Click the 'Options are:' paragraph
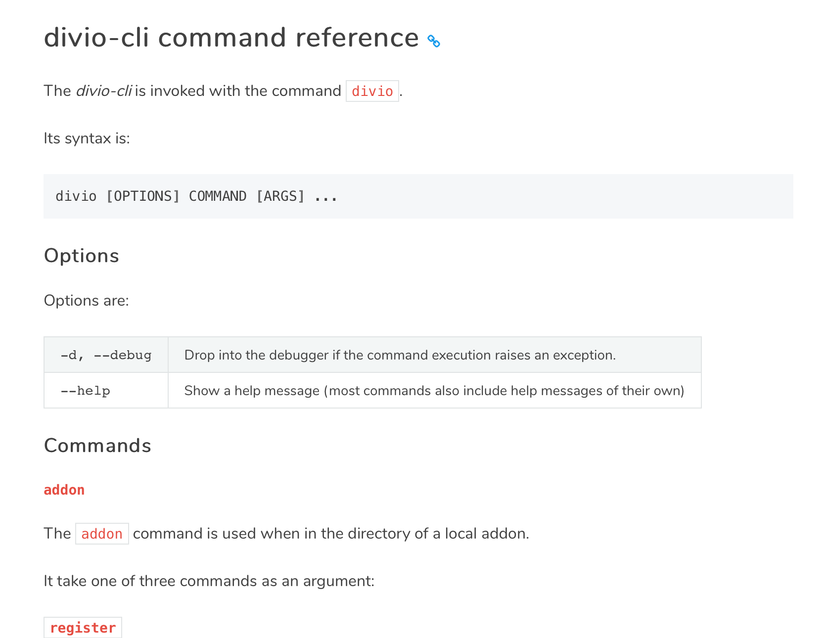Screen dimensions: 825x638 86,301
